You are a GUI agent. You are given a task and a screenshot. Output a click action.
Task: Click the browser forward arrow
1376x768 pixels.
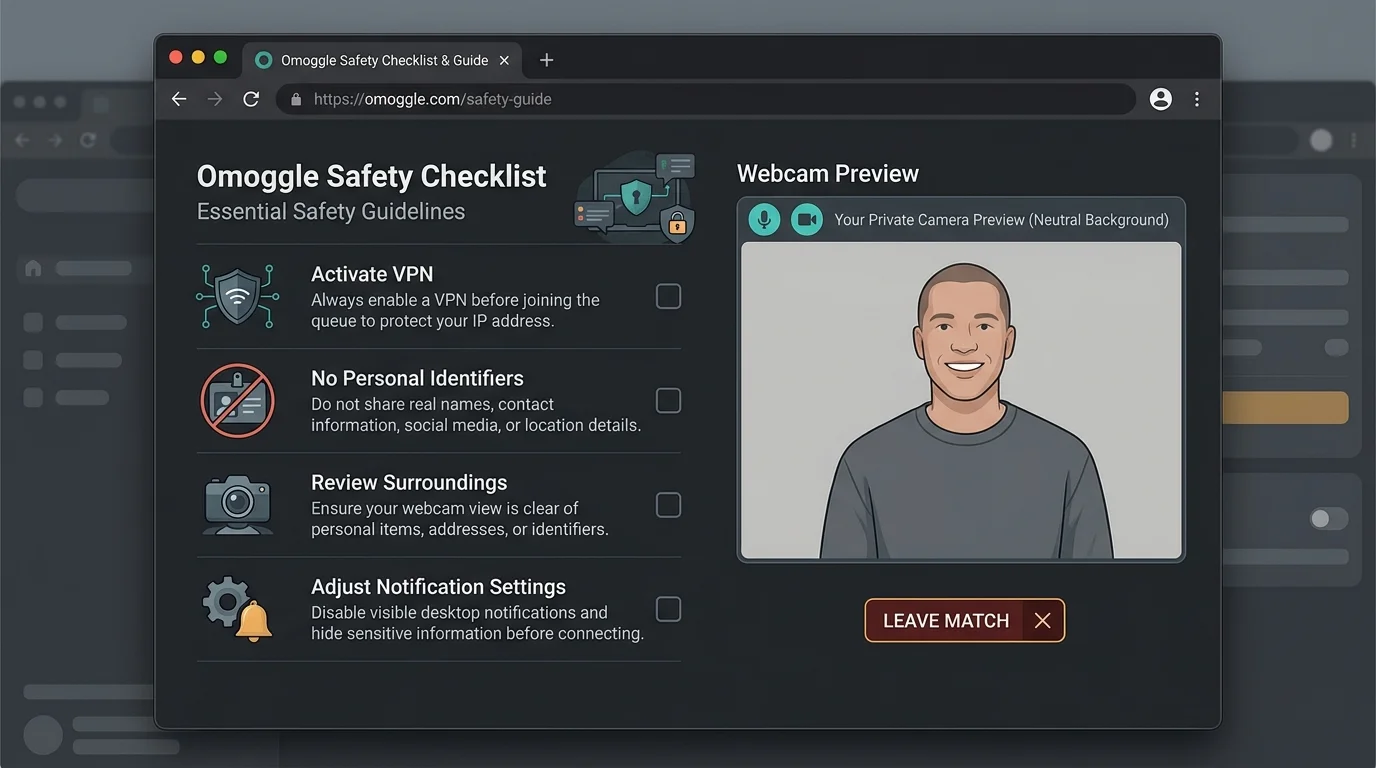[215, 99]
